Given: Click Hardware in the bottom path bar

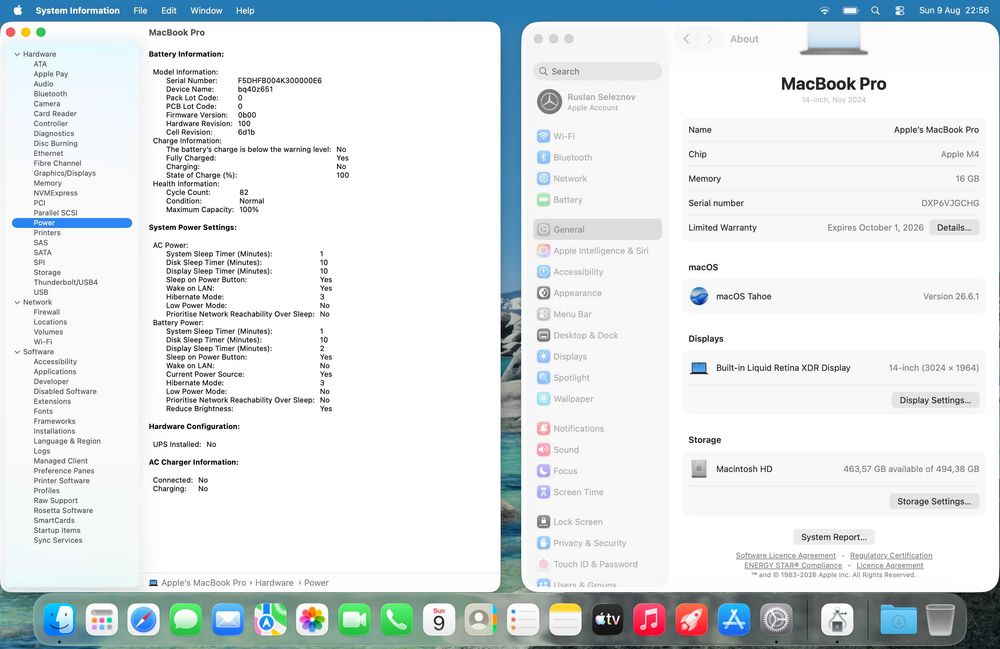Looking at the screenshot, I should 274,583.
